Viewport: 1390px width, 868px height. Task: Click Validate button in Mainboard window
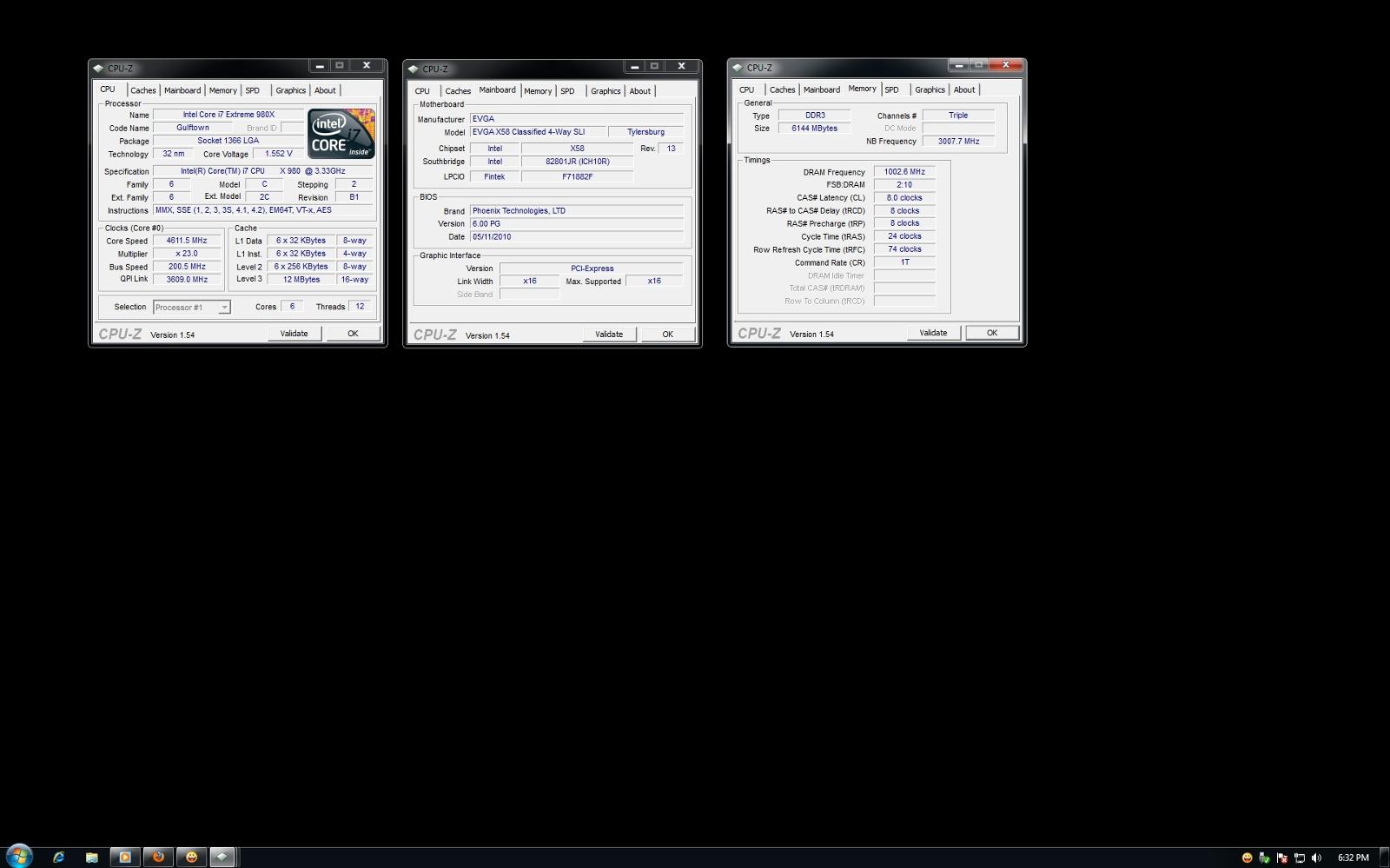(609, 335)
